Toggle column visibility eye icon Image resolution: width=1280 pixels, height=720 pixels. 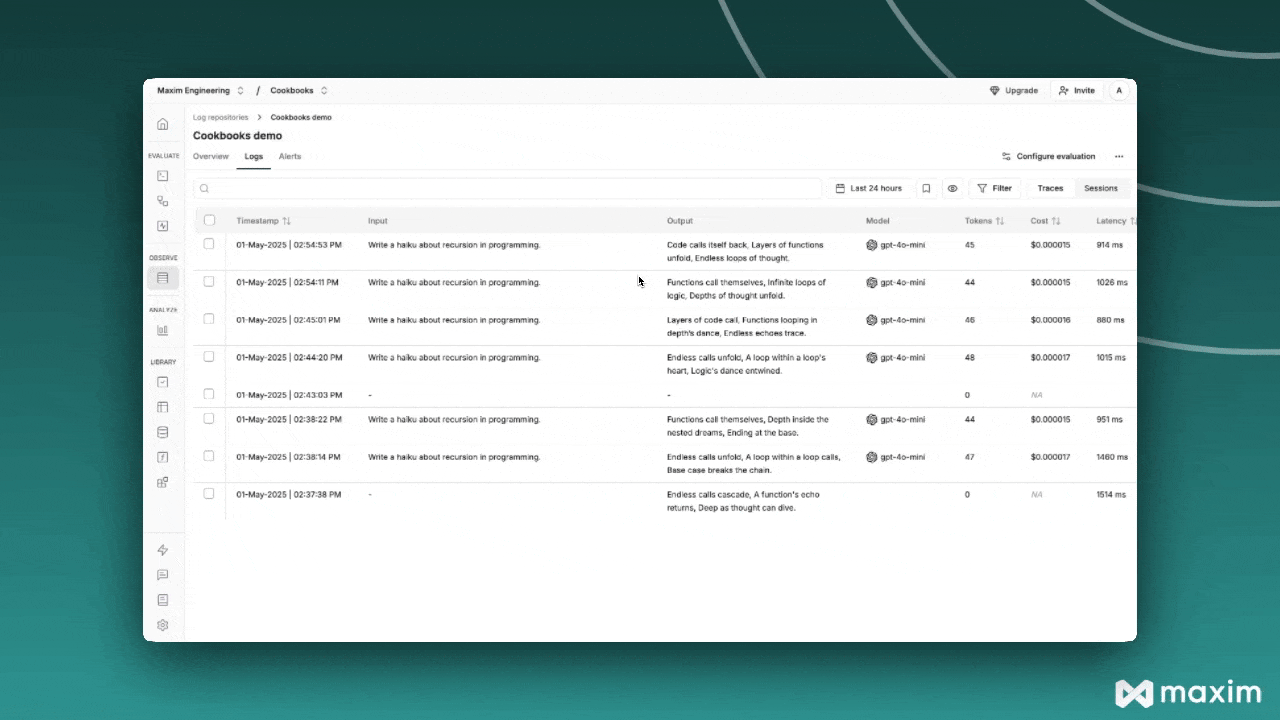pyautogui.click(x=952, y=188)
